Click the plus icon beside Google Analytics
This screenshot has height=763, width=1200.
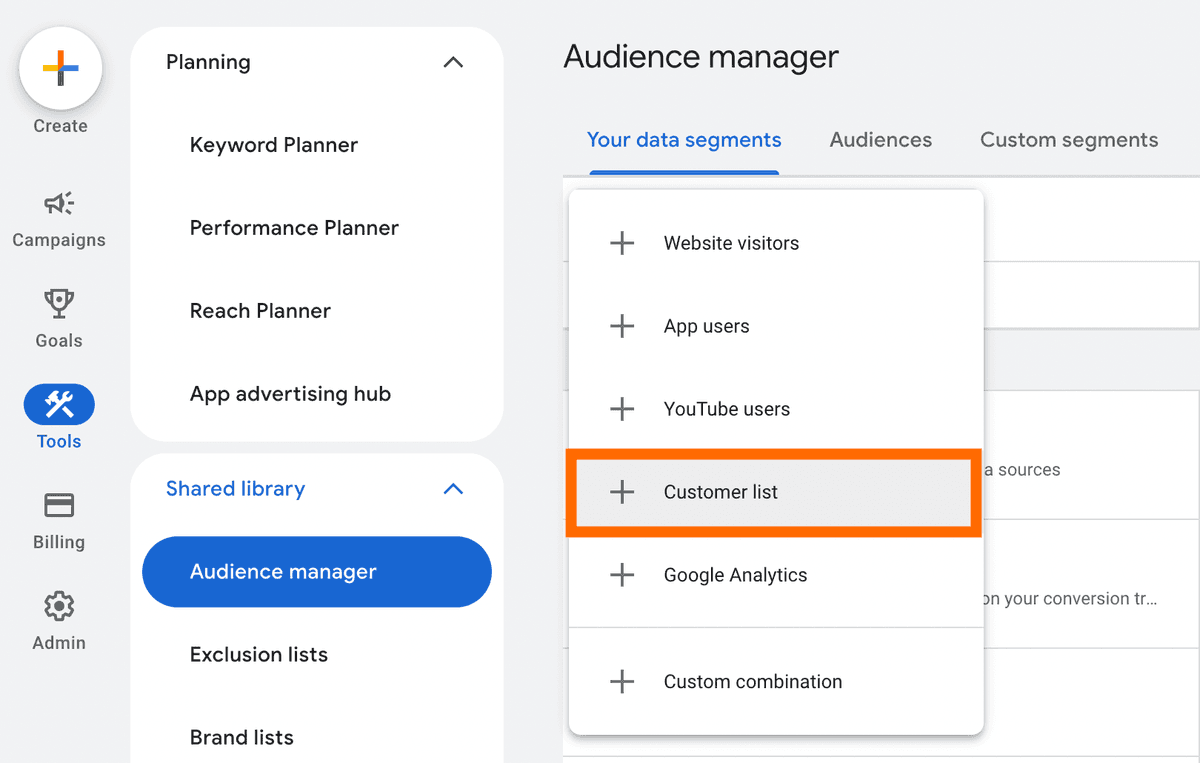point(622,575)
